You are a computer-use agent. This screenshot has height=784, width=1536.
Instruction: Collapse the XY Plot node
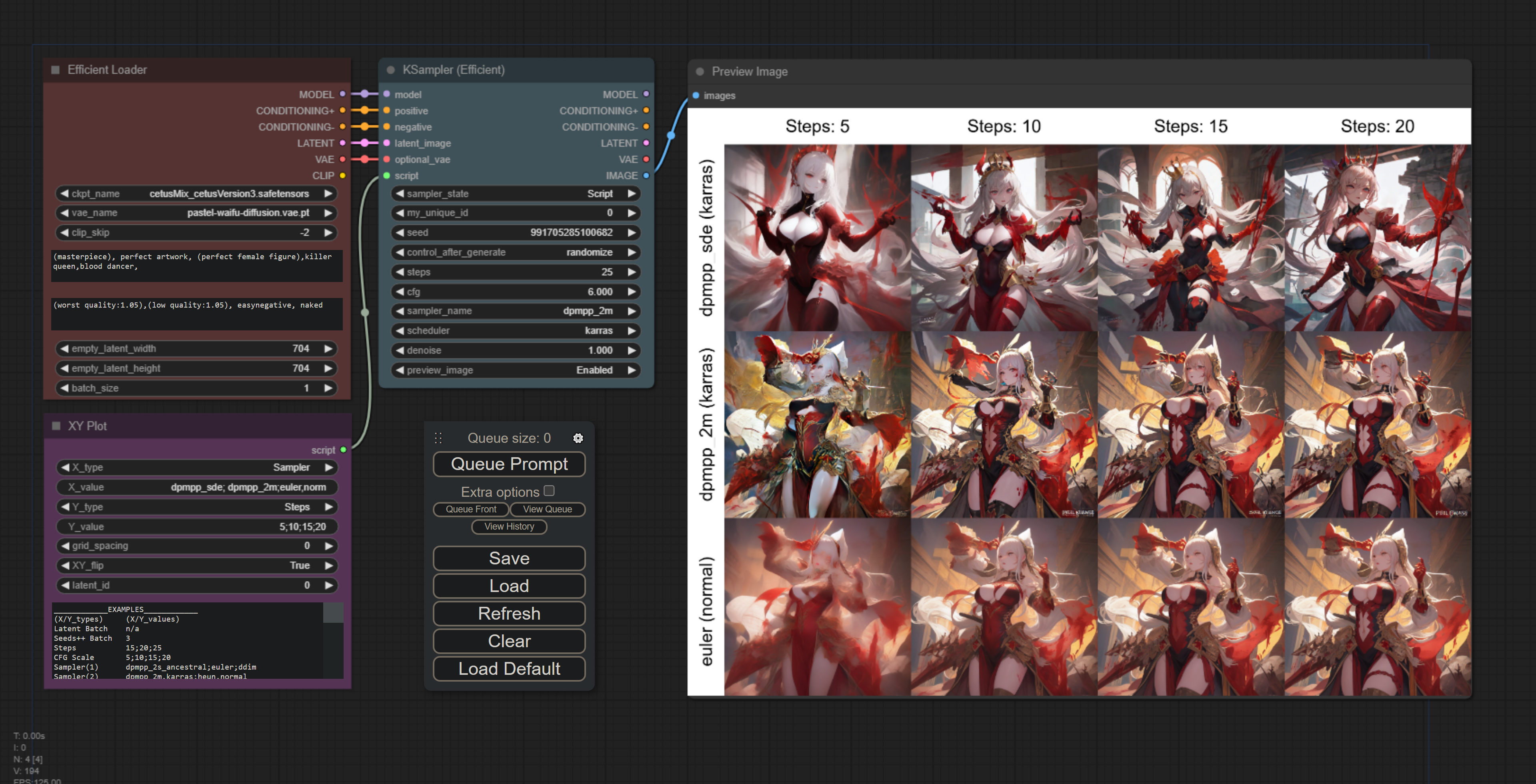tap(56, 426)
